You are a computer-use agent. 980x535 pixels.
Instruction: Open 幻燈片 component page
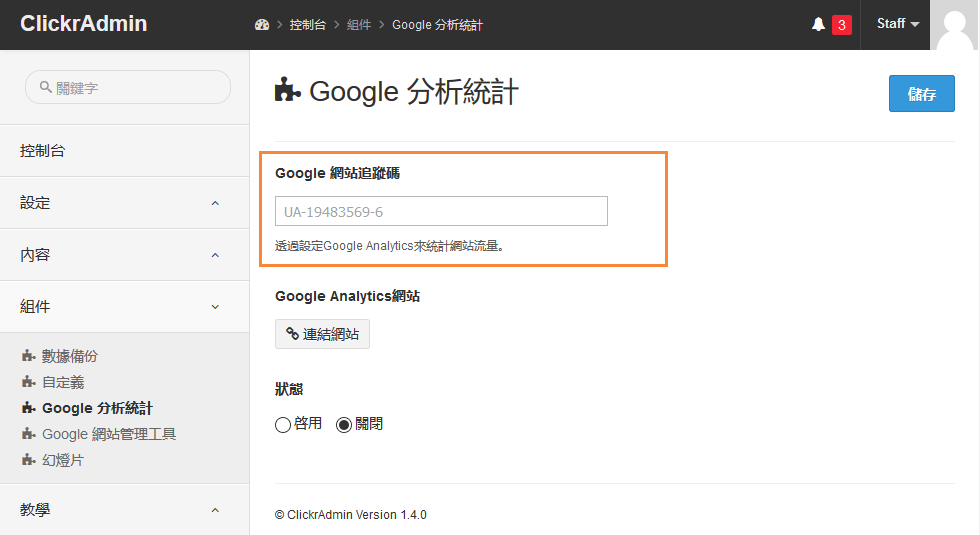tap(62, 460)
